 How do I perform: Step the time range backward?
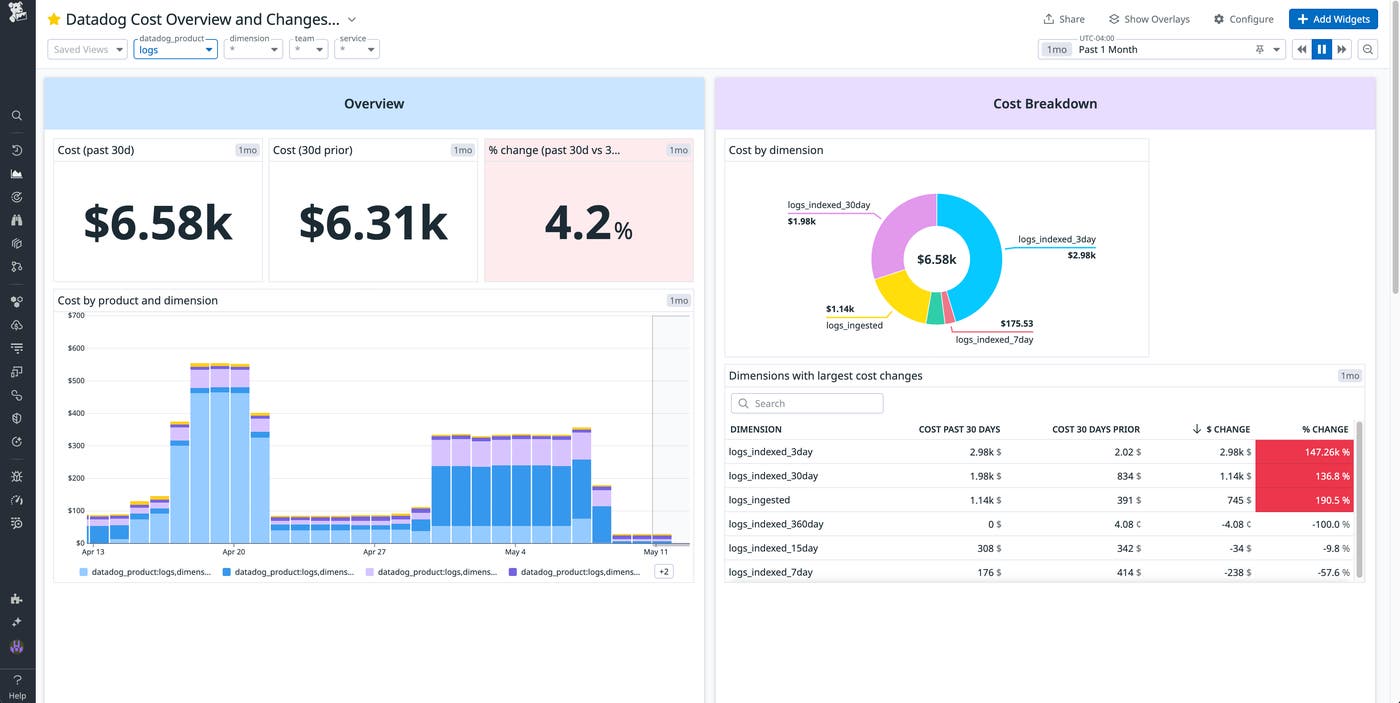[1302, 49]
